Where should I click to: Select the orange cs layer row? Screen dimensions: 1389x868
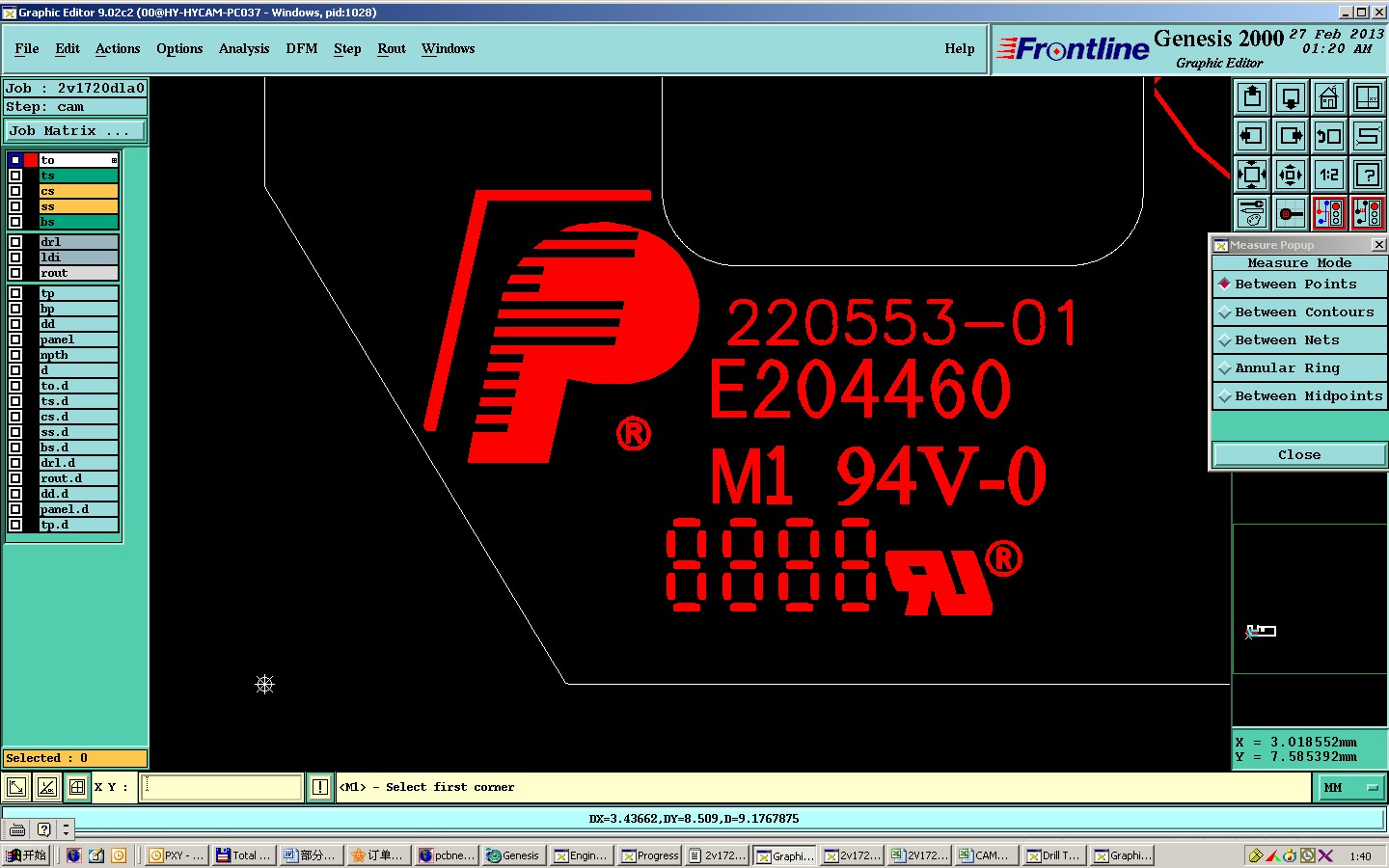(79, 191)
